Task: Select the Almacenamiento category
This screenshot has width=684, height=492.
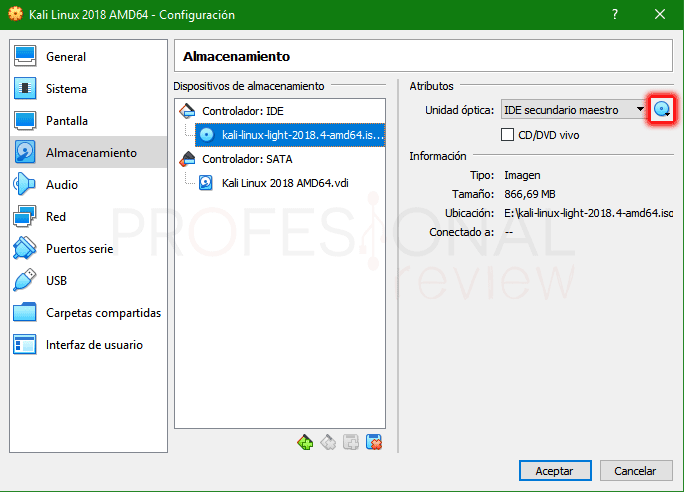Action: point(88,153)
